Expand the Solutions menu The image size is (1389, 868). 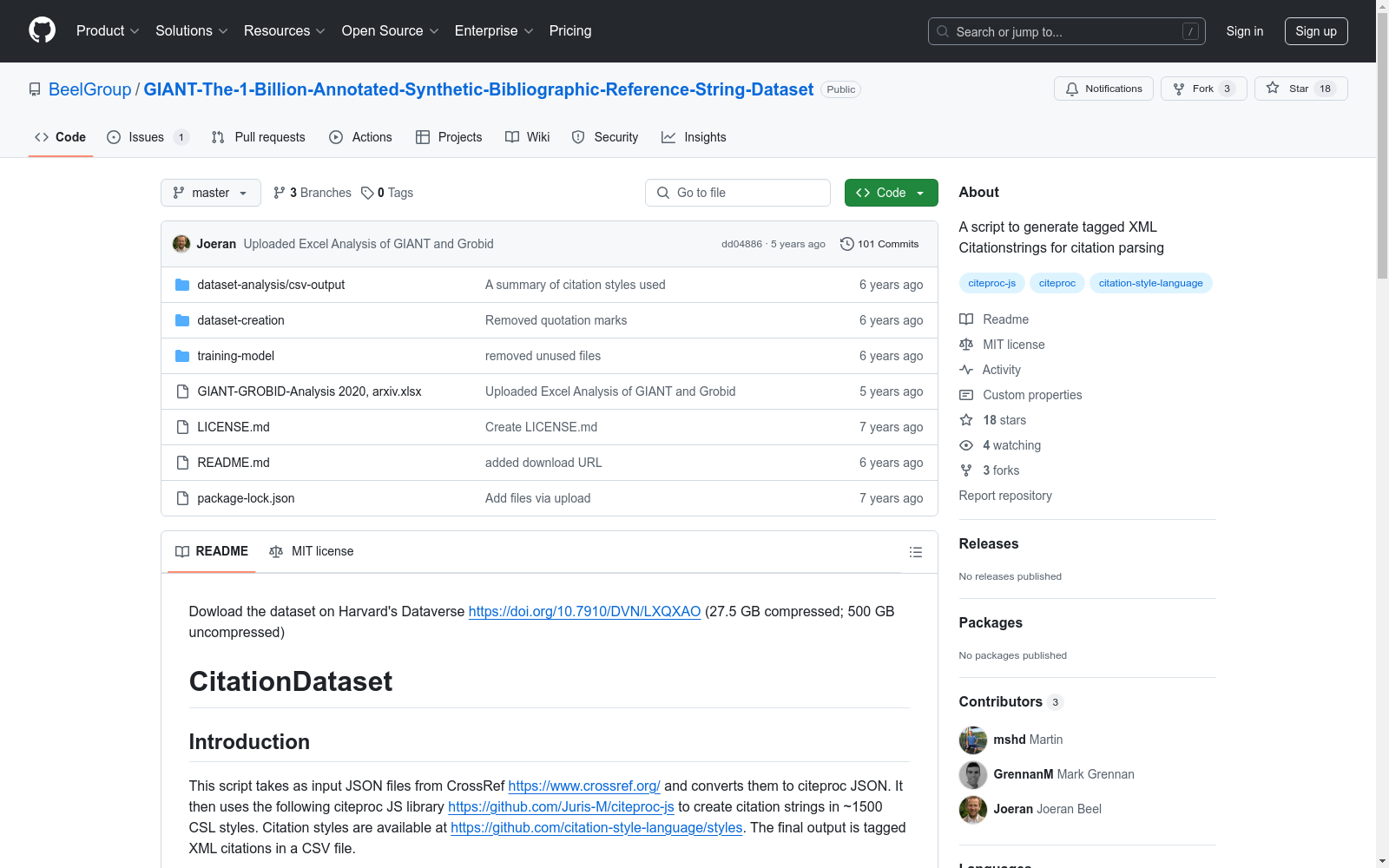pyautogui.click(x=192, y=30)
